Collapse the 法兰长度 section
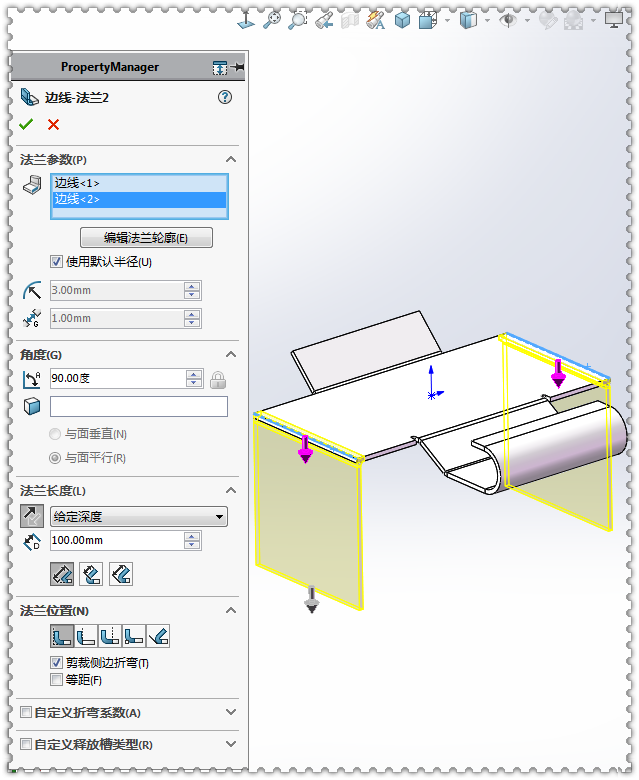The width and height of the screenshot is (639, 780). tap(231, 490)
